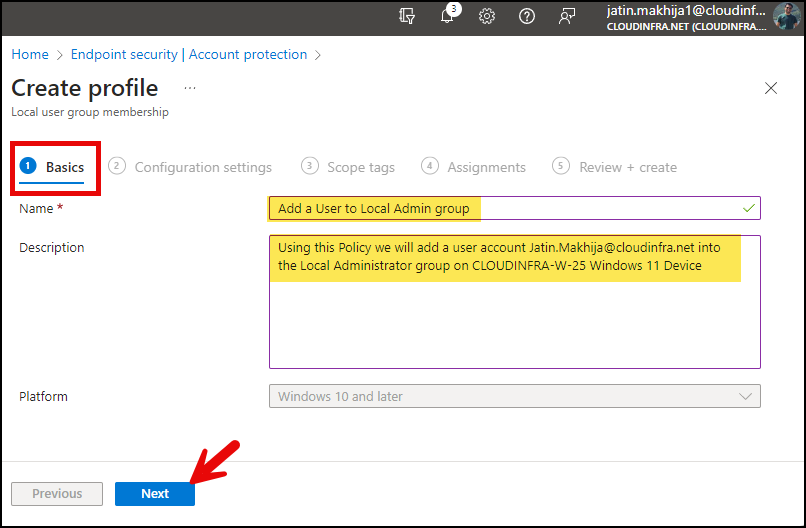
Task: Click the Platform dropdown chevron
Action: (745, 396)
